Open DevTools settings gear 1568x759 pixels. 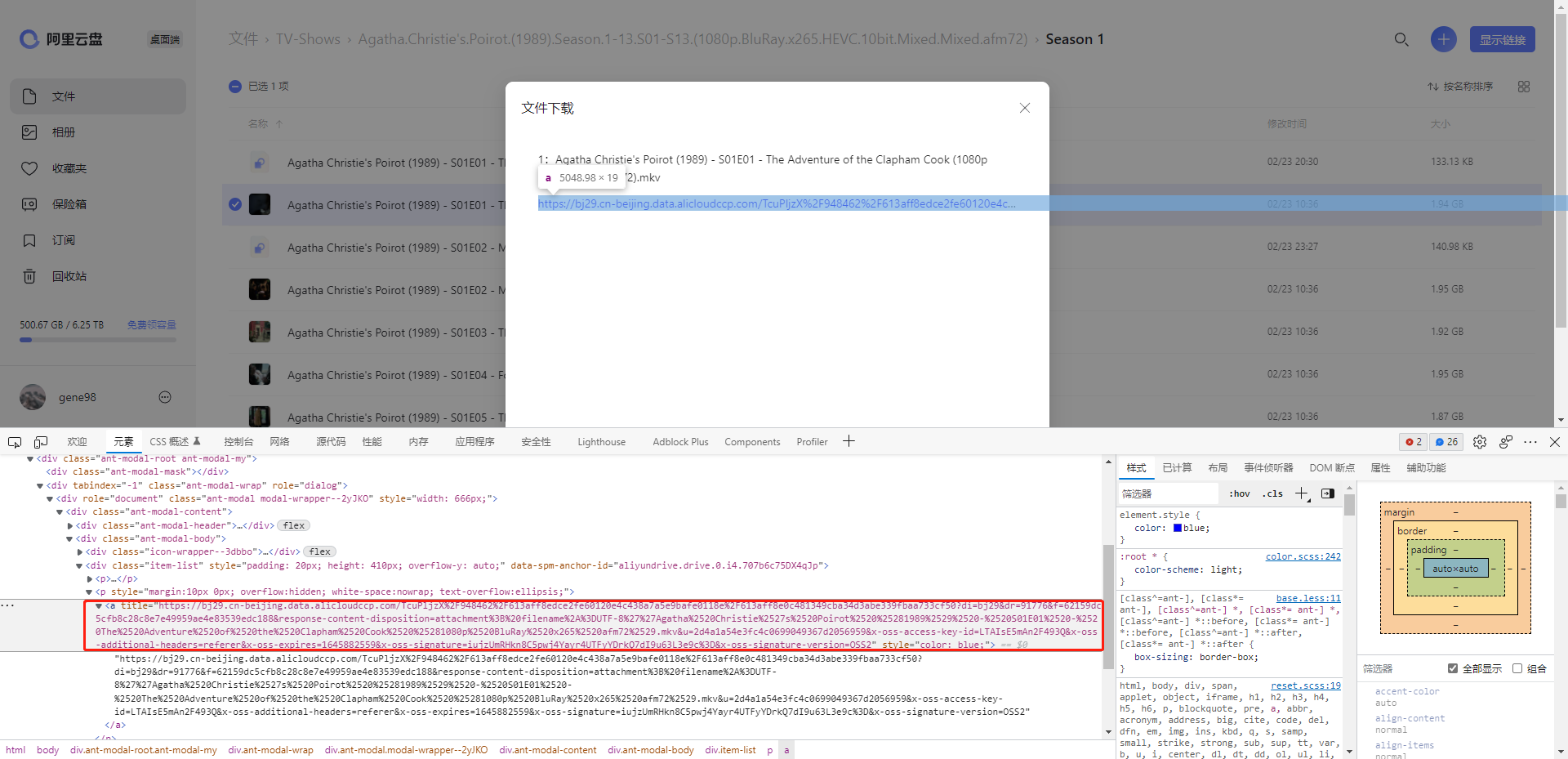click(x=1480, y=442)
